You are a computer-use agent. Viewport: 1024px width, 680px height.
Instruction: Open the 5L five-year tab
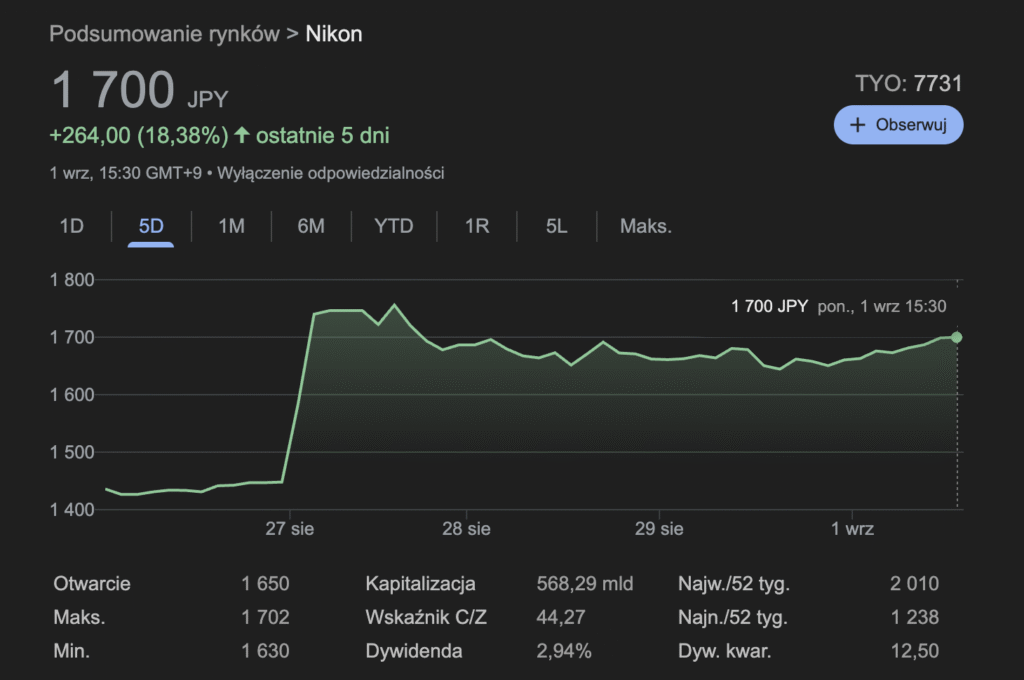(x=556, y=226)
